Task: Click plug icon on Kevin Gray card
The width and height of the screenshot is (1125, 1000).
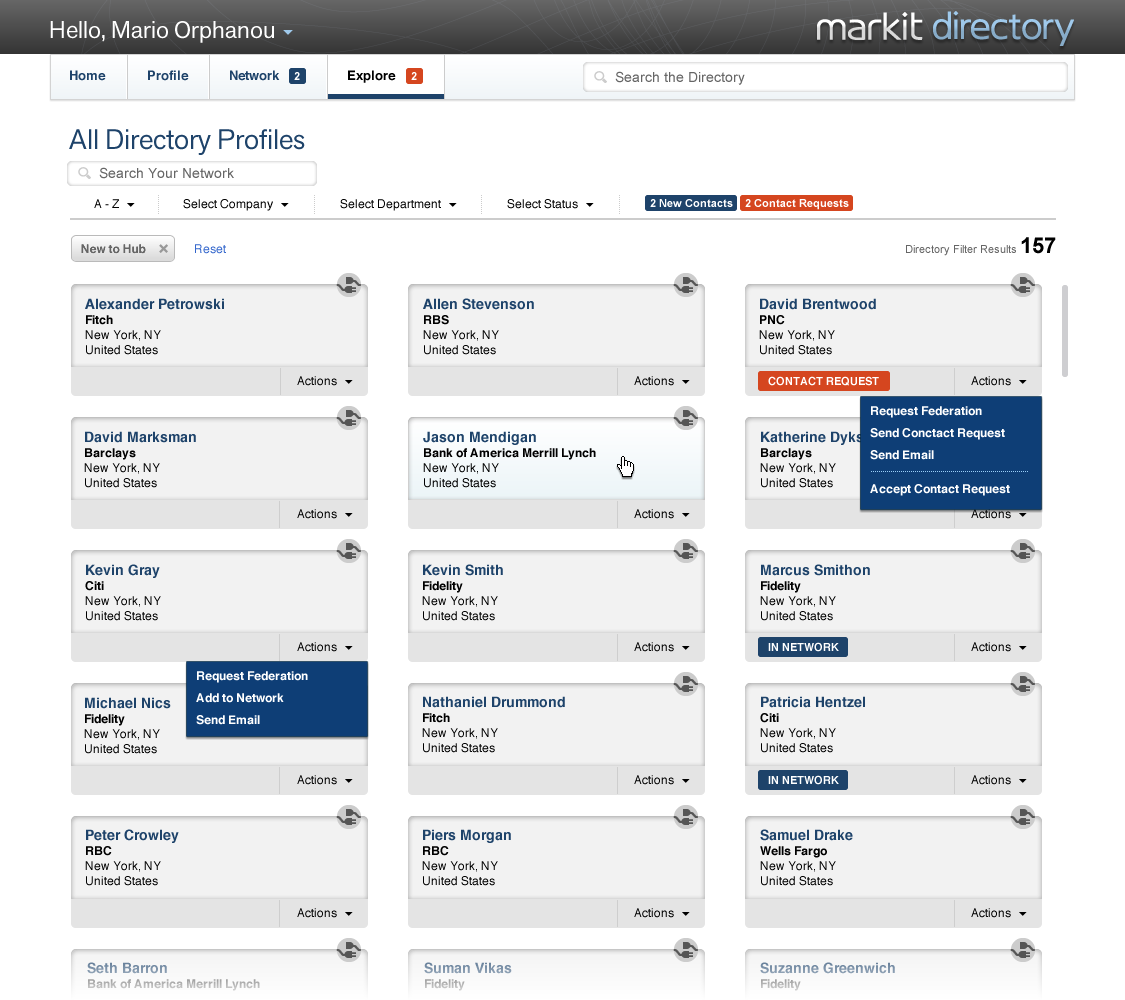Action: click(x=348, y=551)
